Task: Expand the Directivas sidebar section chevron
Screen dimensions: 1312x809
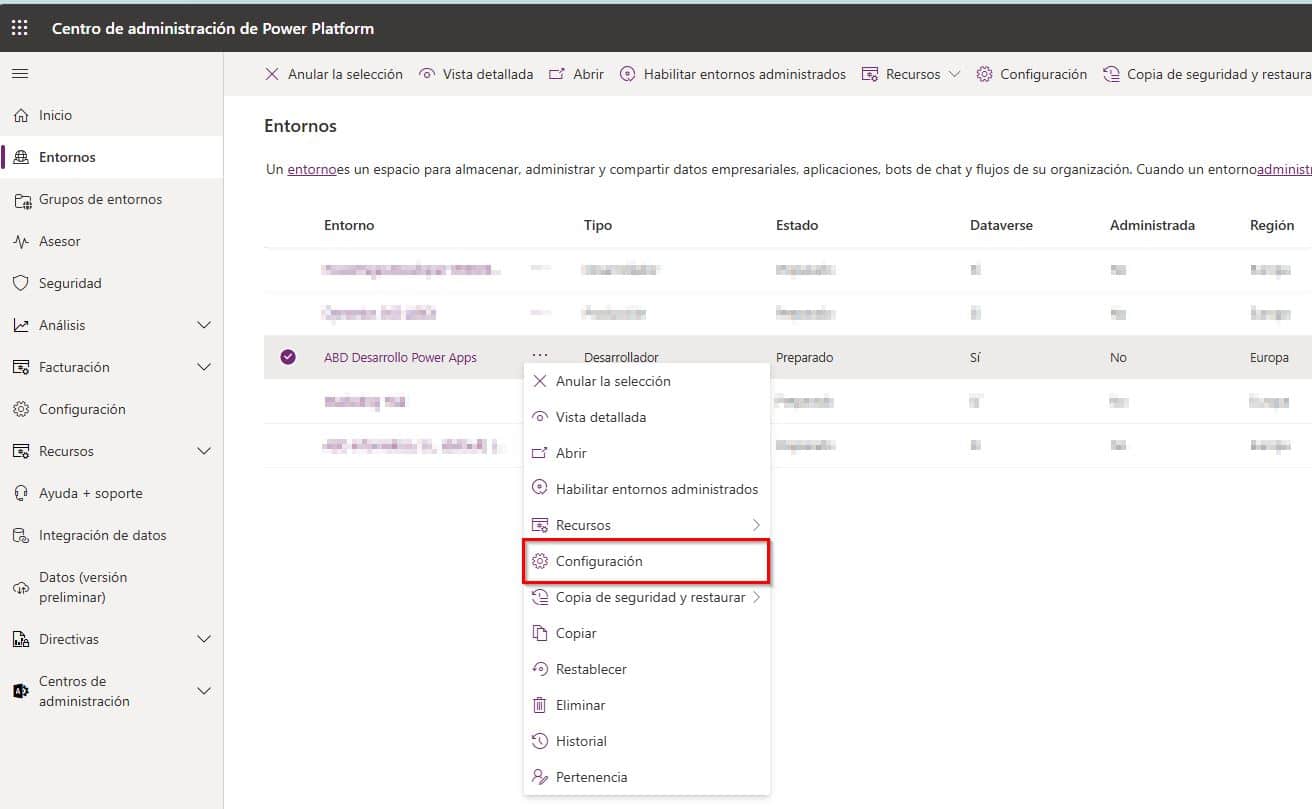Action: (204, 639)
